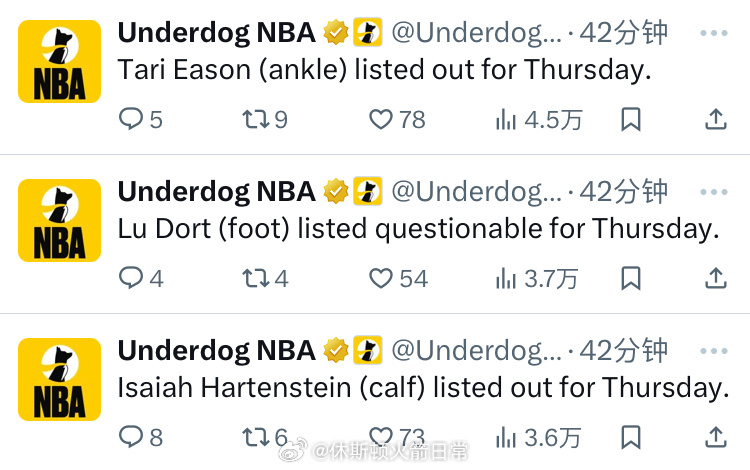
Task: Reply to the Lu Dort tweet
Action: 131,278
